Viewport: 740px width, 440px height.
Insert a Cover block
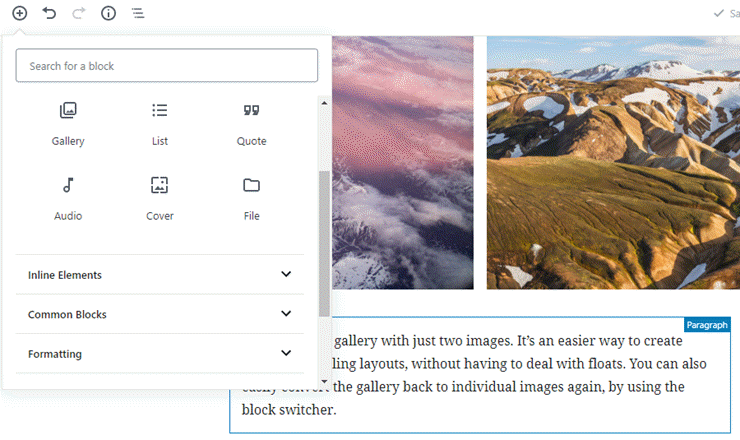tap(160, 199)
